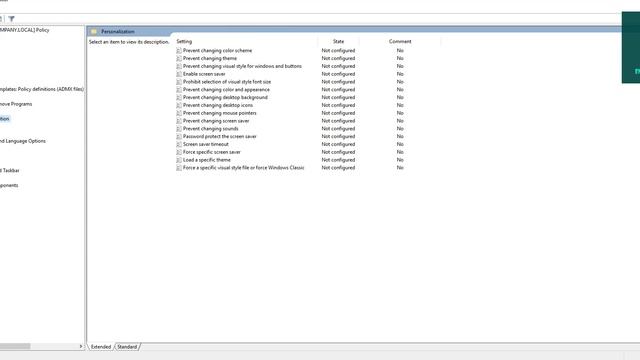
Task: Select the Policy definitions (ADMX files) tree node
Action: coord(42,89)
